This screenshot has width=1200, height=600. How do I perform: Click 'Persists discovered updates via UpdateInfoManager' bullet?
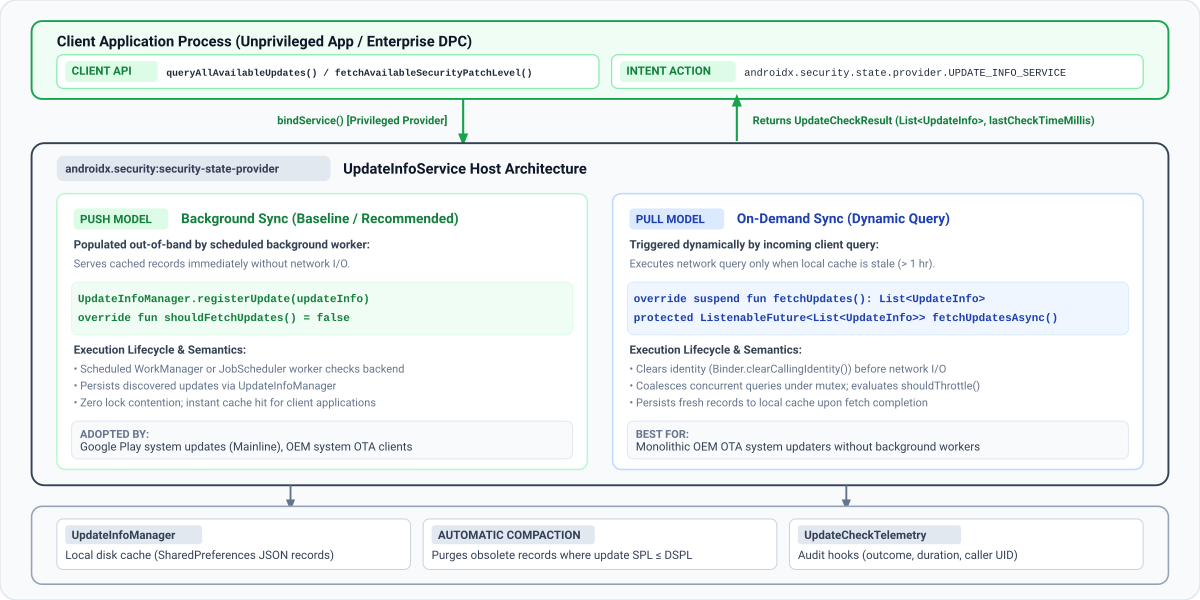[205, 386]
